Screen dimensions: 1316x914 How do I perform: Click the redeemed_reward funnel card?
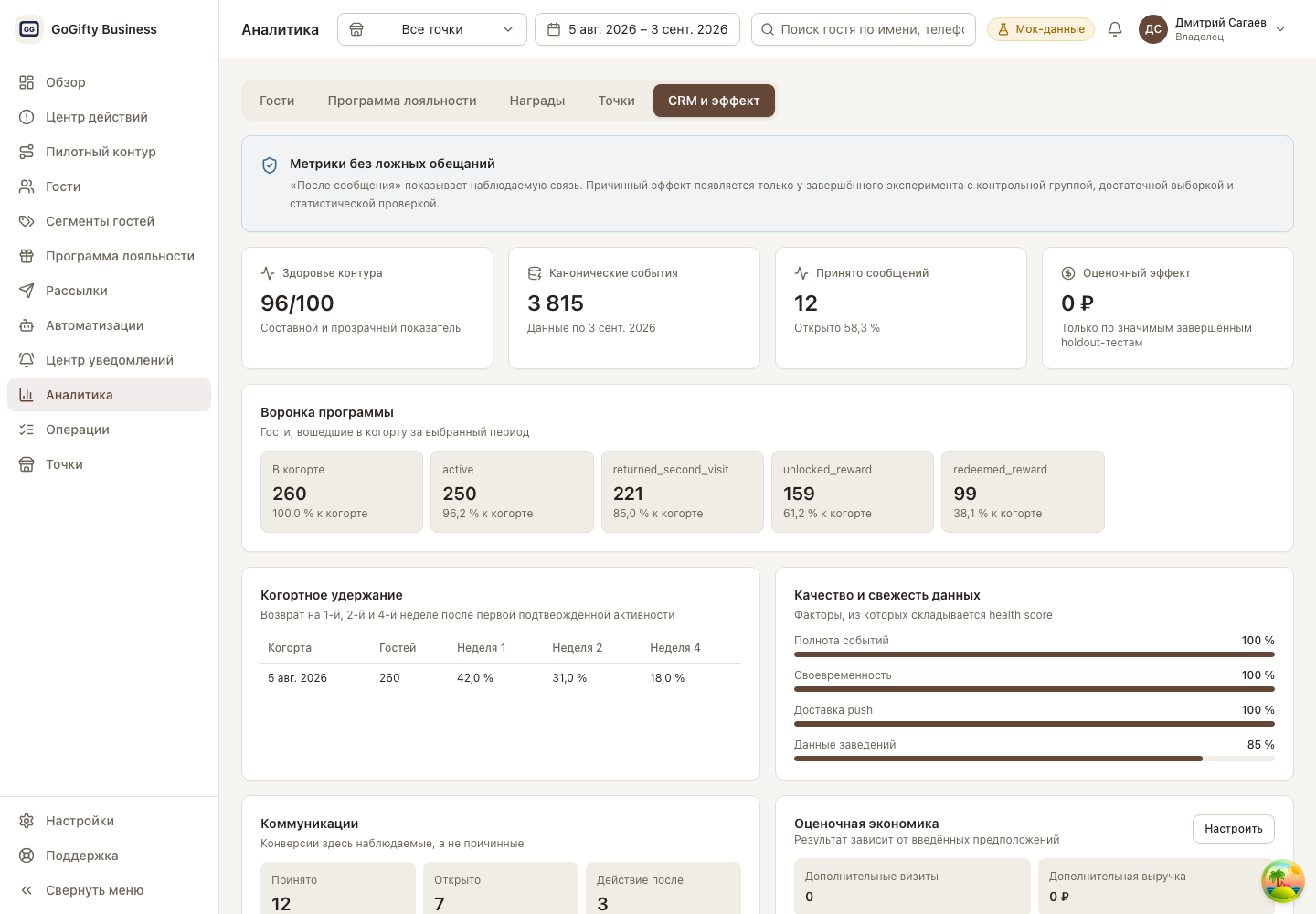pyautogui.click(x=1023, y=492)
